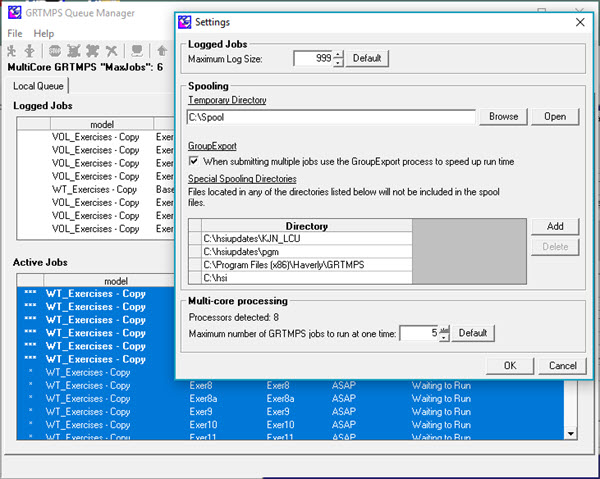Click the stop sign toolbar icon
600x479 pixels.
pyautogui.click(x=53, y=51)
